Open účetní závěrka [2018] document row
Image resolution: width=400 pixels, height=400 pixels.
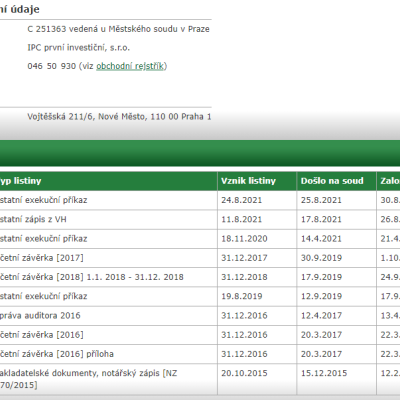(x=200, y=277)
